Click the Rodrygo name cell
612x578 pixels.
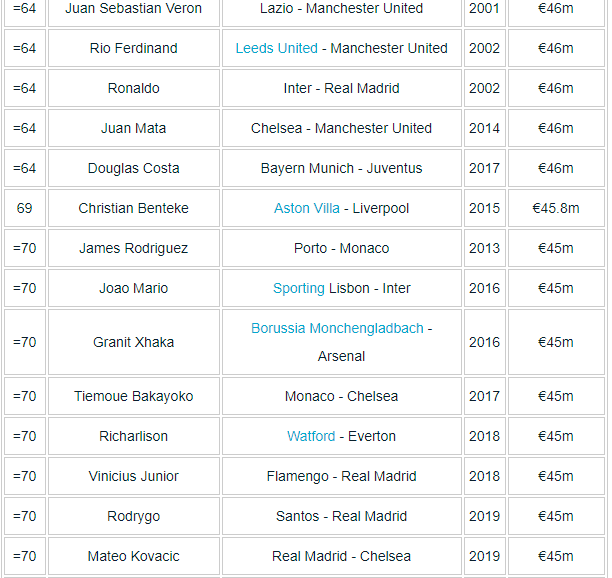coord(133,516)
